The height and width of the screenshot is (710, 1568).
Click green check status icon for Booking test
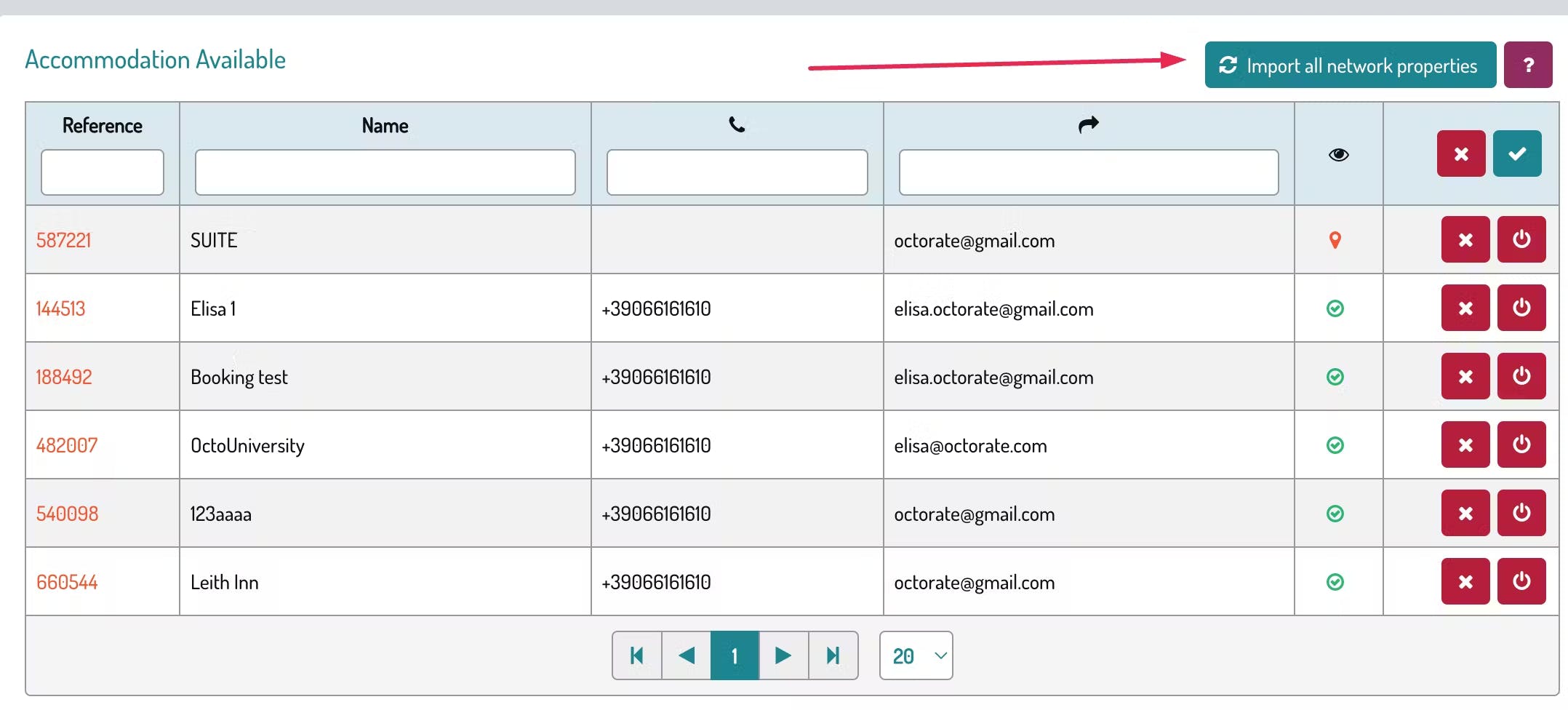[x=1335, y=377]
